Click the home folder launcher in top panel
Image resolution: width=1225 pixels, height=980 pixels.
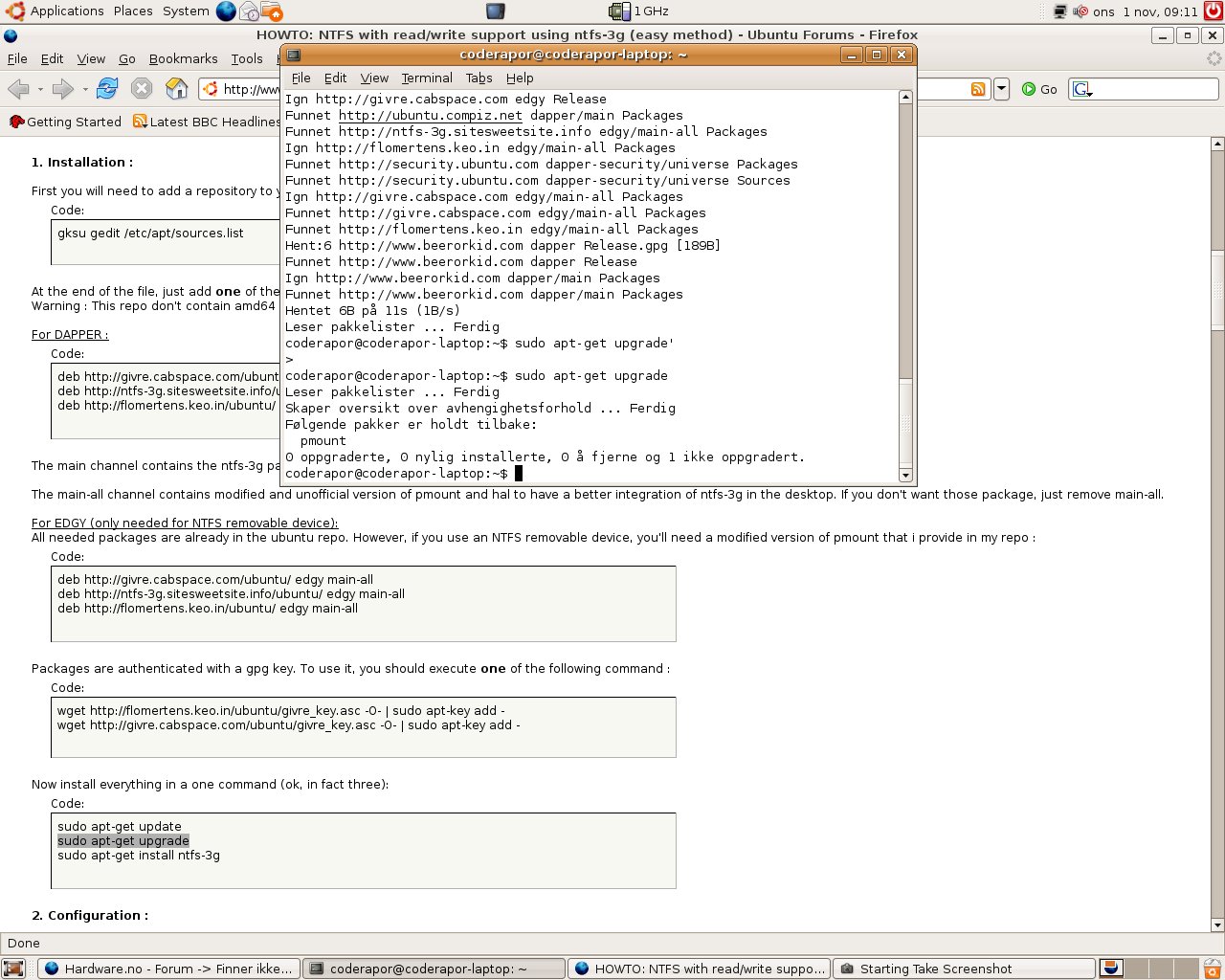point(272,11)
